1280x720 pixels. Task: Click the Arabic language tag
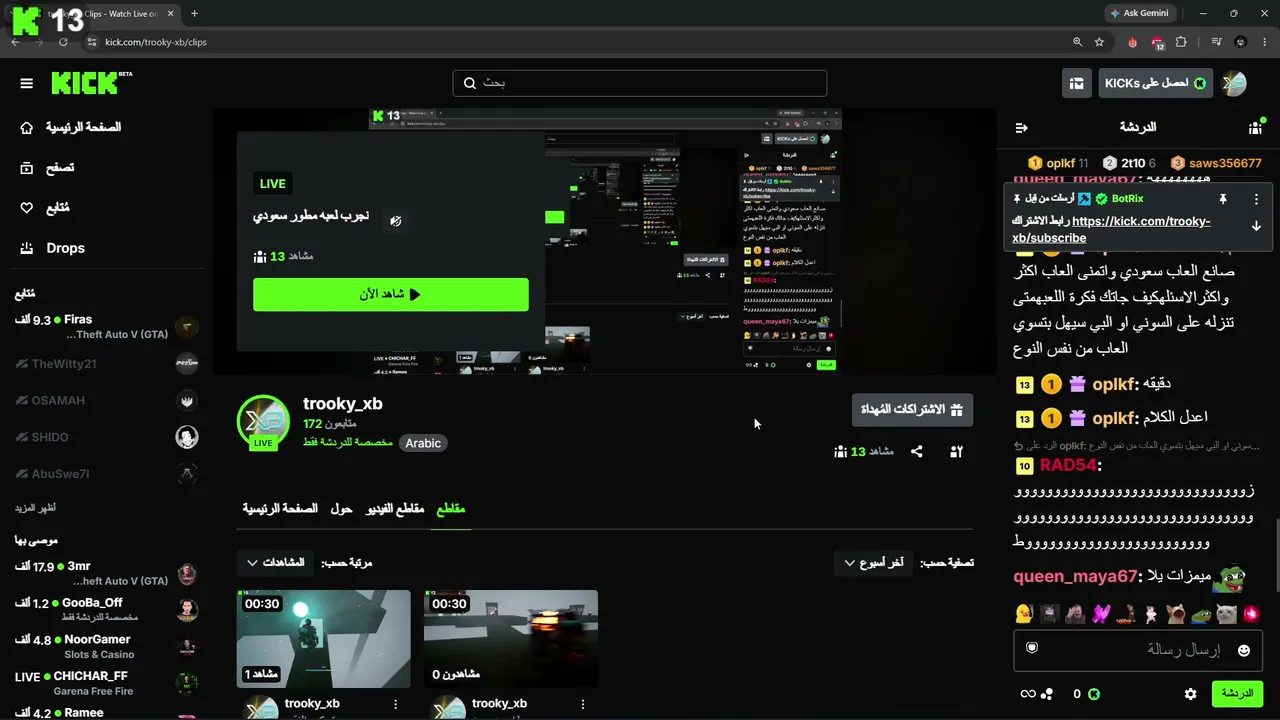click(x=423, y=443)
